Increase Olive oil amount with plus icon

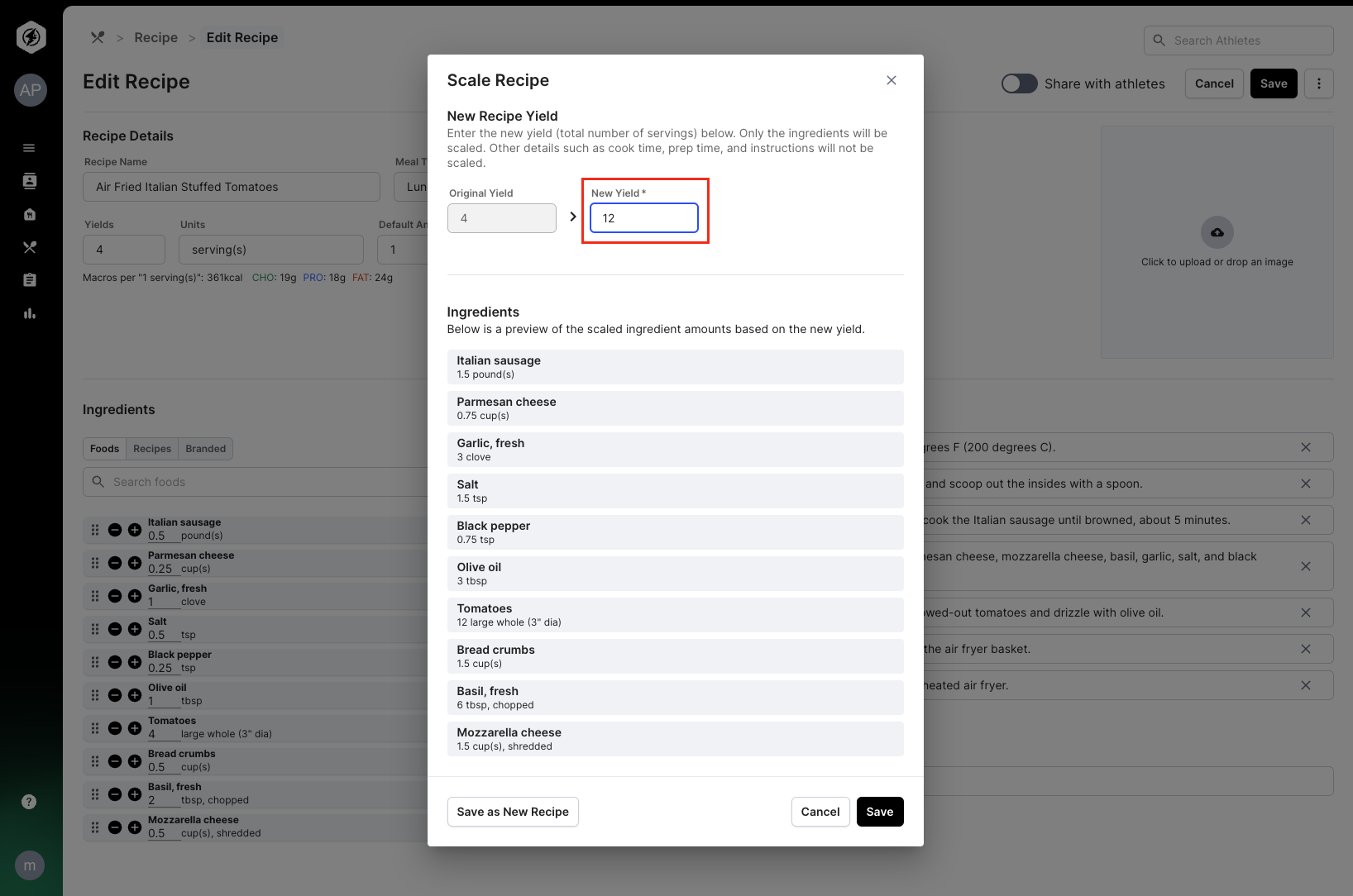coord(135,695)
